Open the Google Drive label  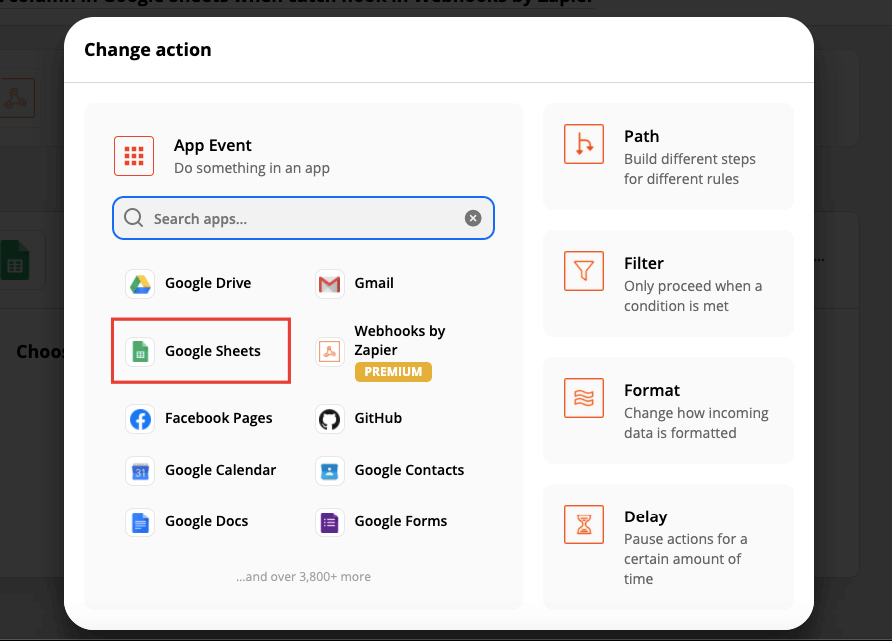pos(208,283)
